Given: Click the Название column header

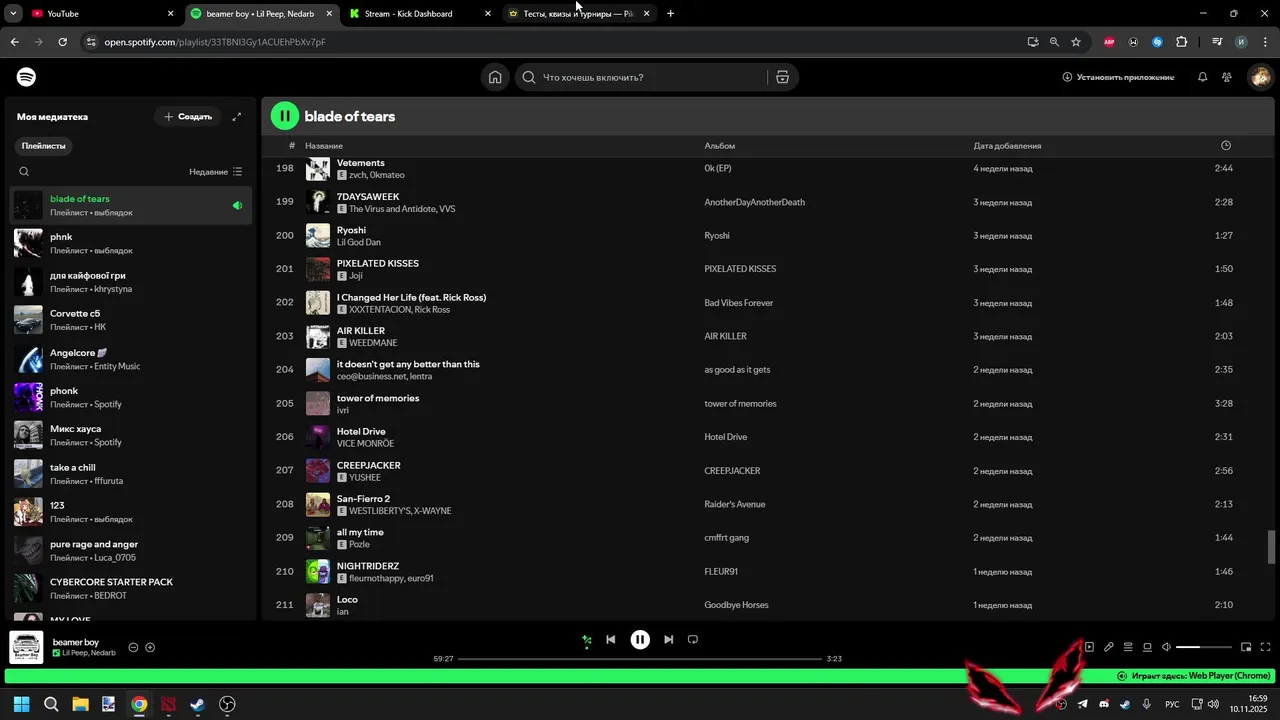Looking at the screenshot, I should click(324, 146).
